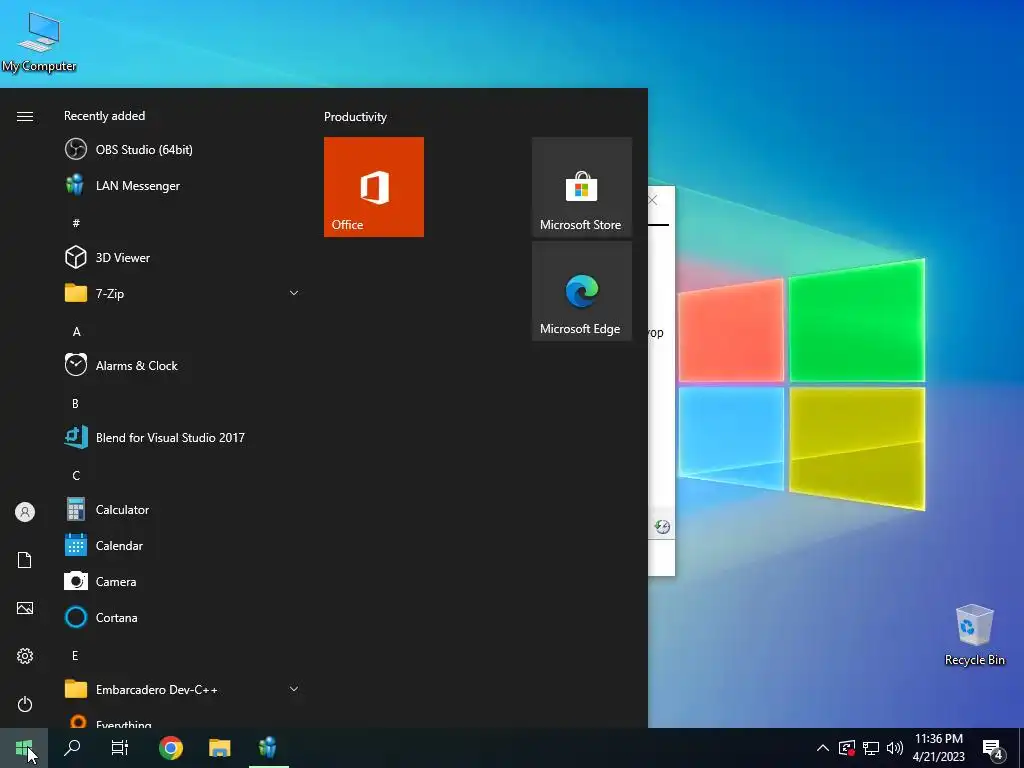Click the Productivity group header
1024x768 pixels.
[x=355, y=117]
